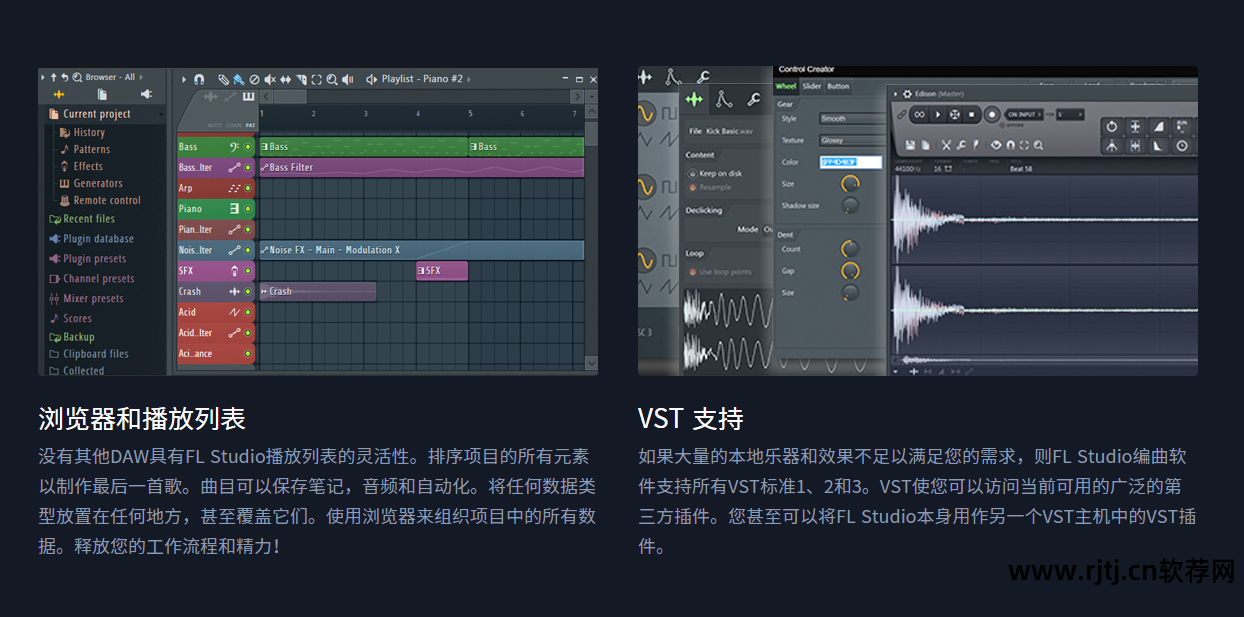Image resolution: width=1244 pixels, height=617 pixels.
Task: Toggle Edison loop infinity button
Action: 920,114
